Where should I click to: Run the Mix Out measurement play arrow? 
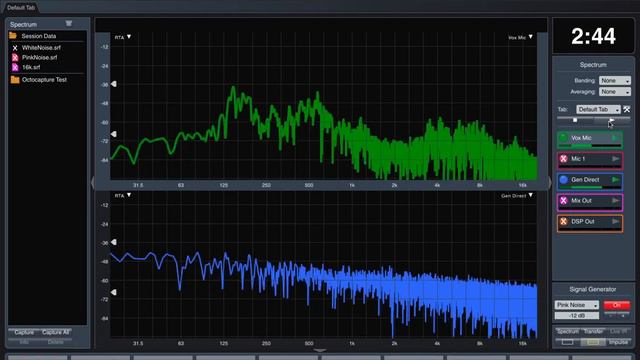[x=616, y=200]
